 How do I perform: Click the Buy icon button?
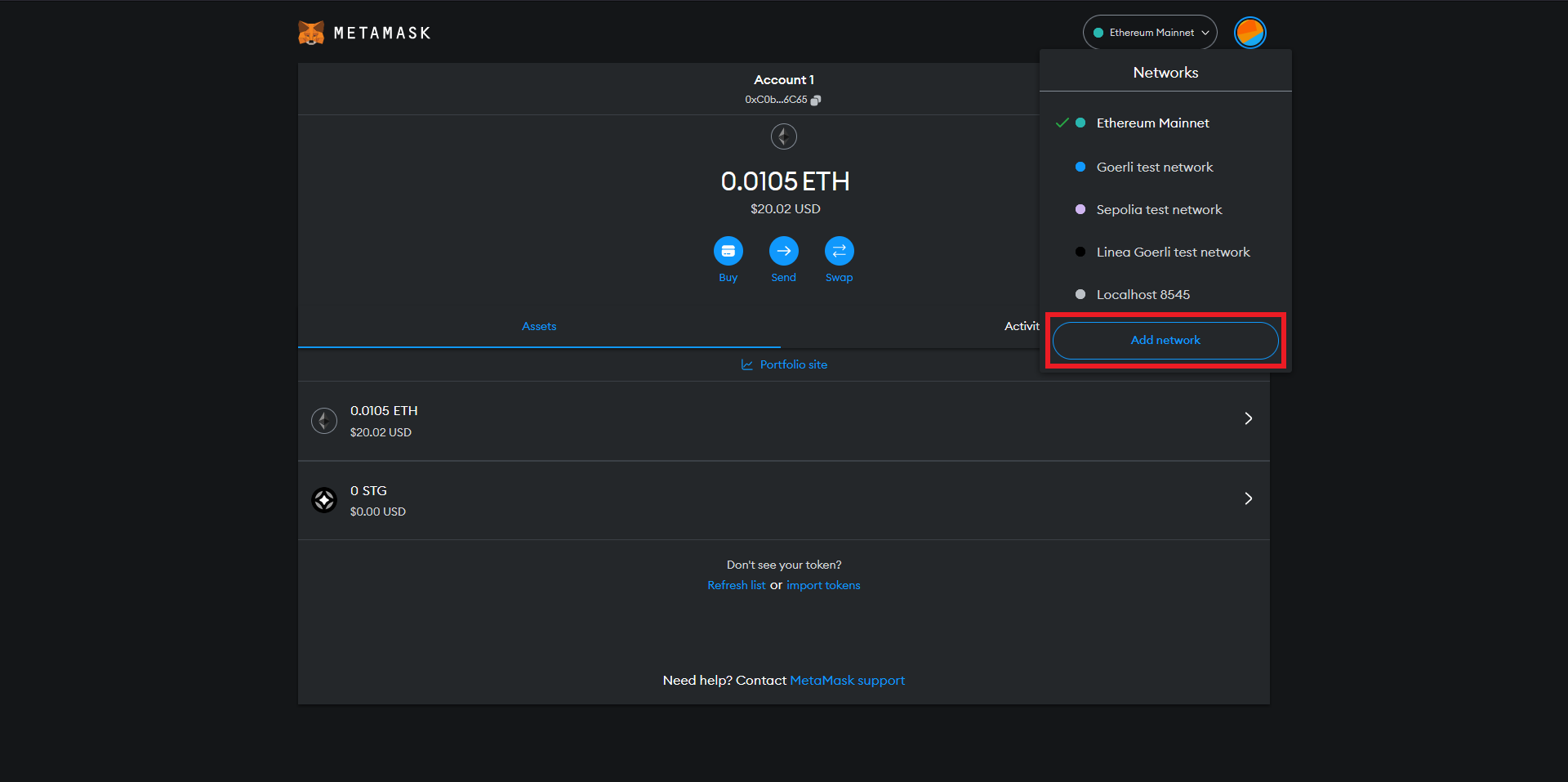tap(728, 251)
